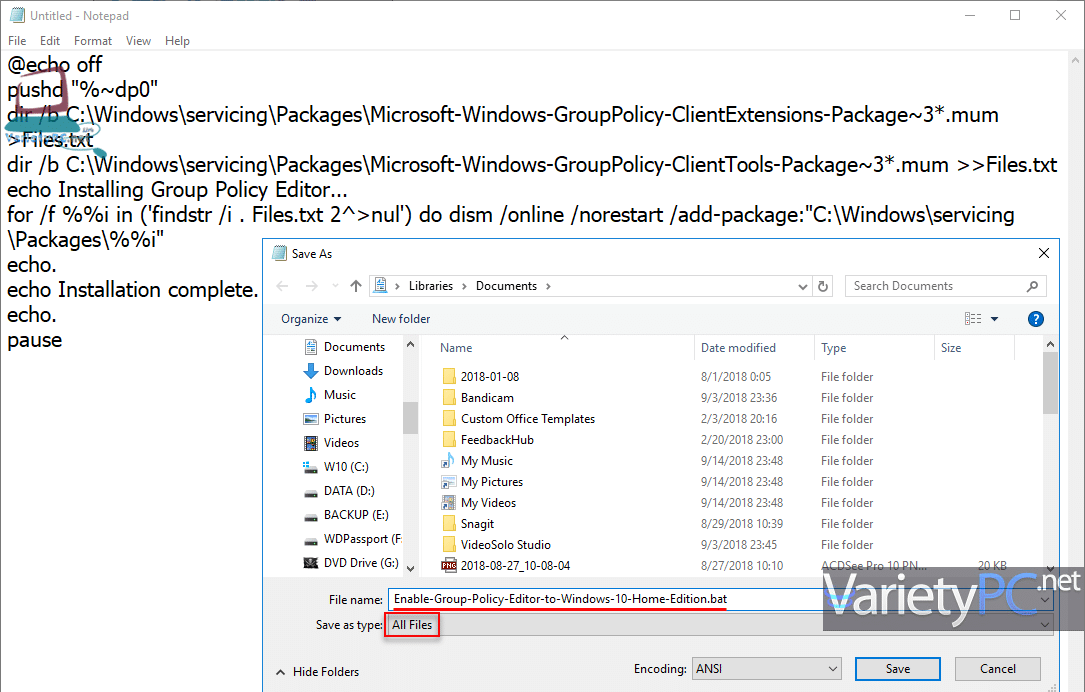1085x692 pixels.
Task: Close the Save As dialog
Action: (x=1043, y=253)
